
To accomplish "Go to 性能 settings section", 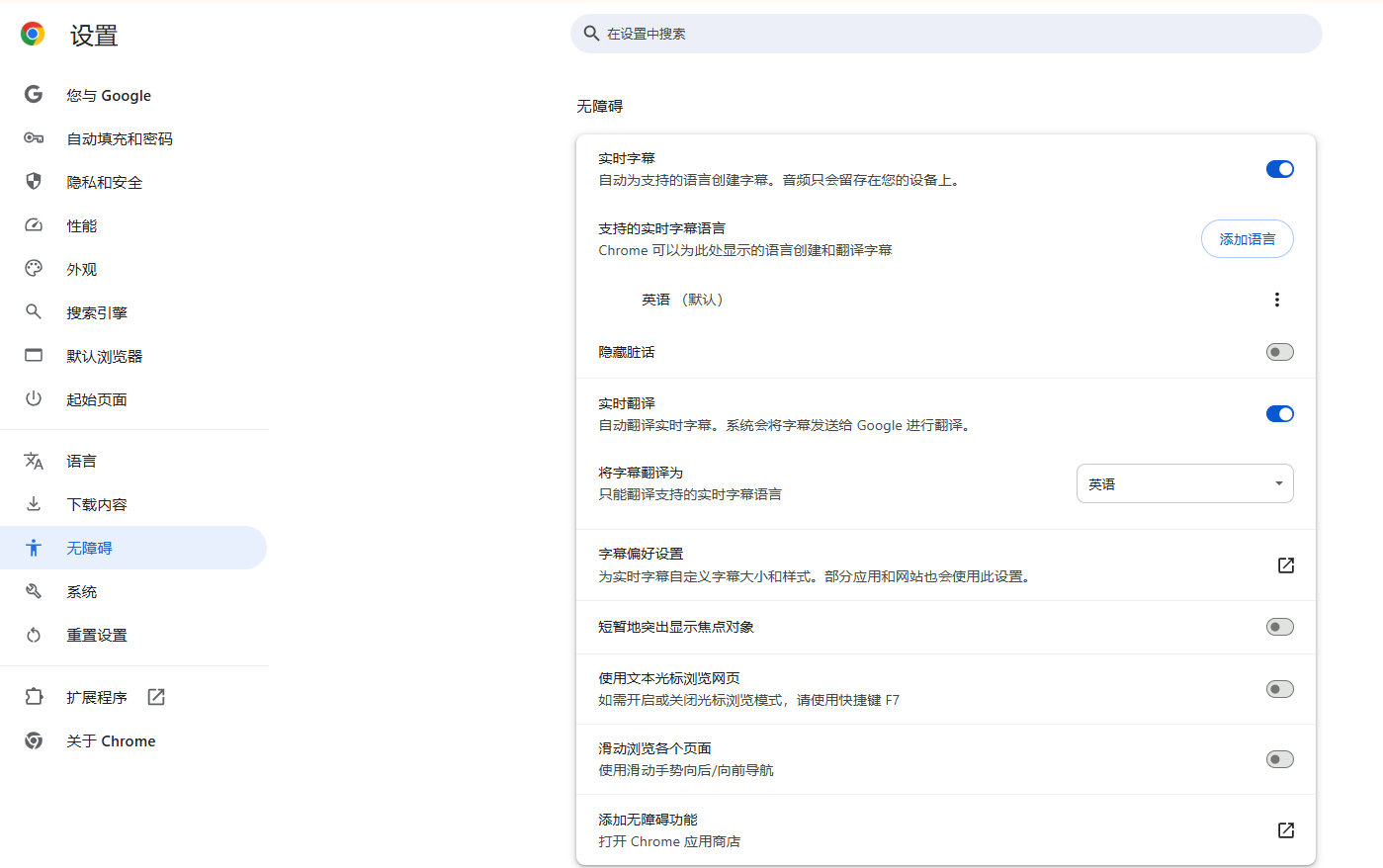I will click(133, 225).
